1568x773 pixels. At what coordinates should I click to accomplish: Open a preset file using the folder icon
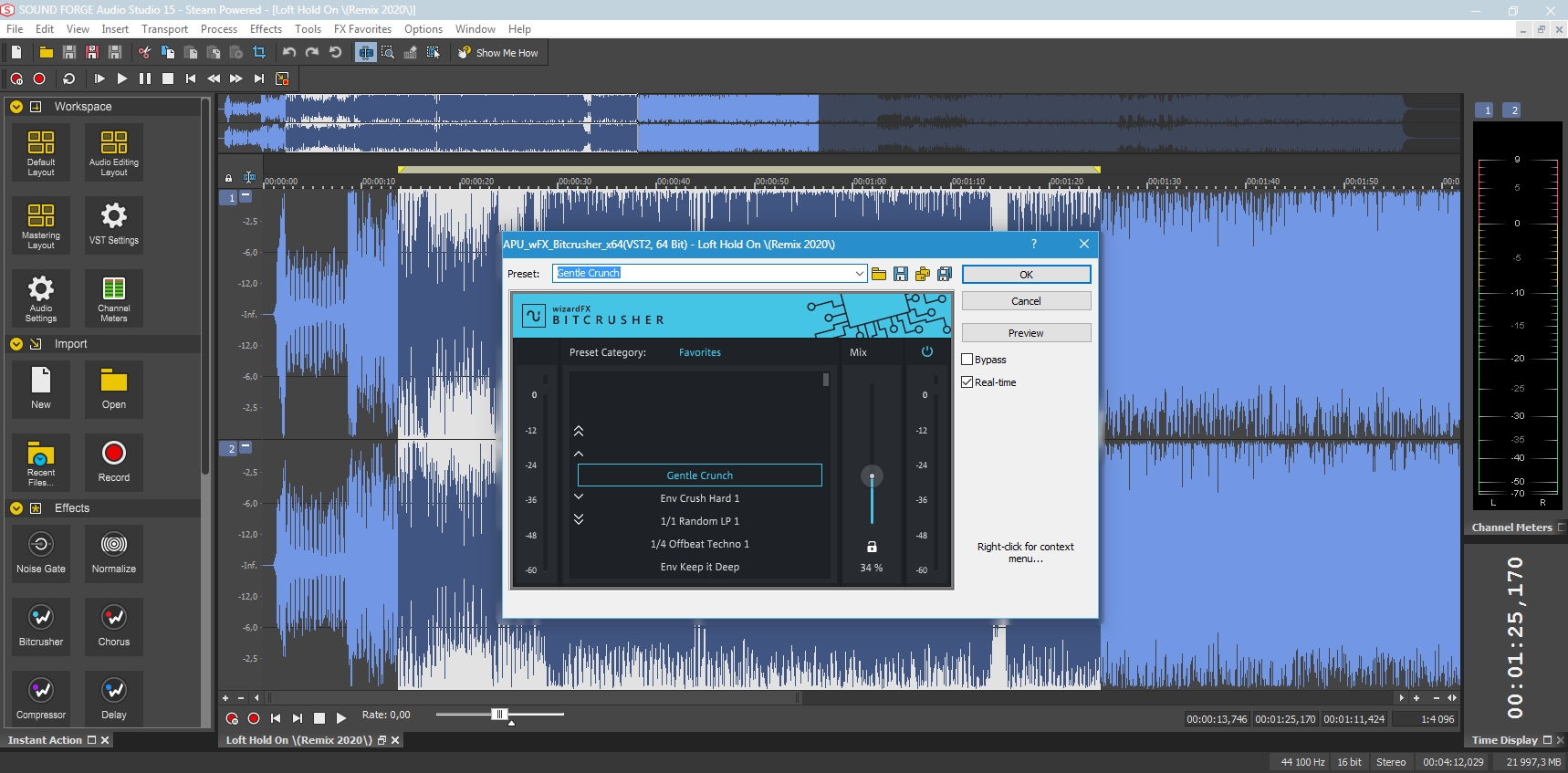(x=879, y=274)
